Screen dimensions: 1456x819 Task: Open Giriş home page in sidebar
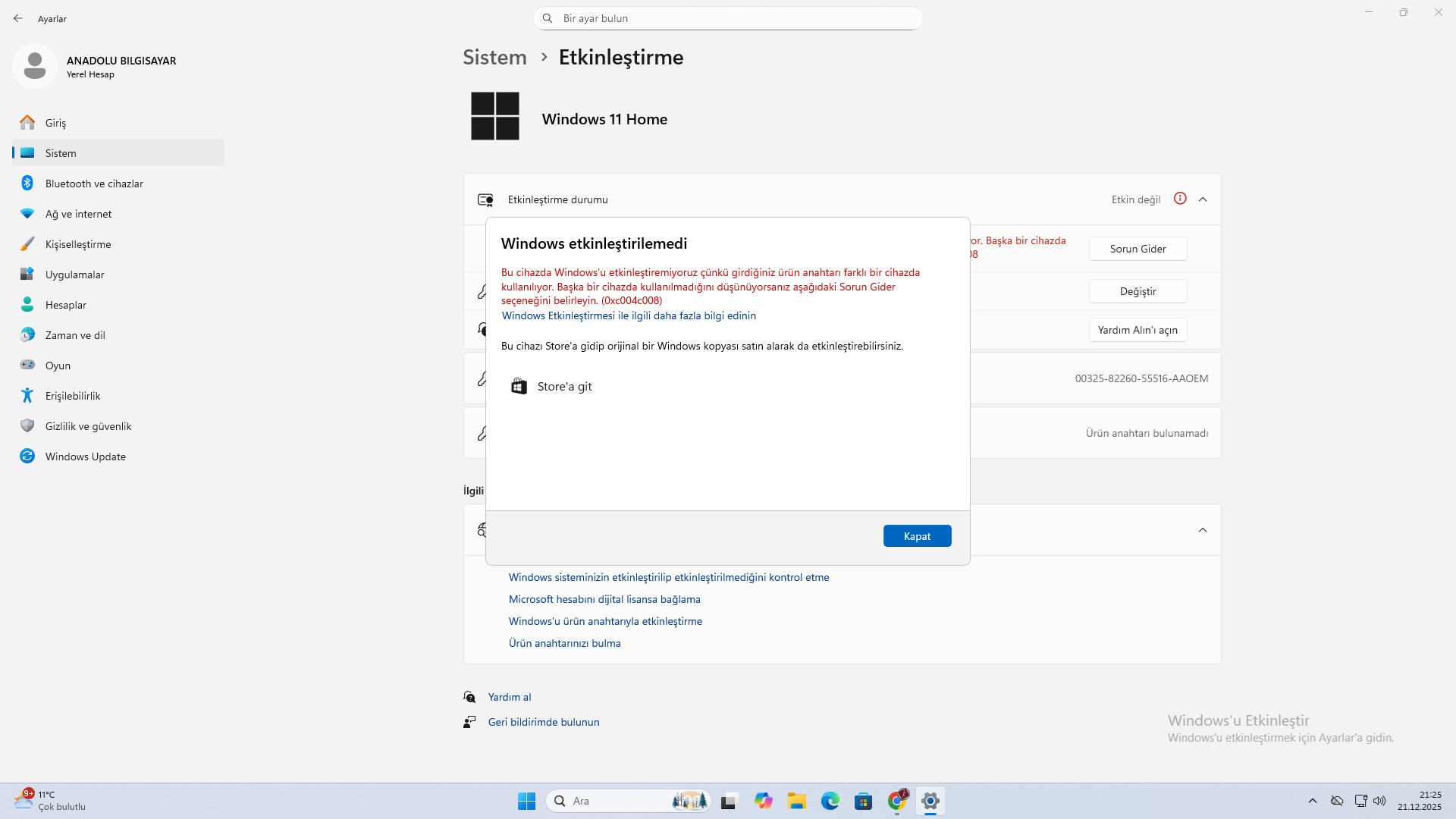point(118,123)
